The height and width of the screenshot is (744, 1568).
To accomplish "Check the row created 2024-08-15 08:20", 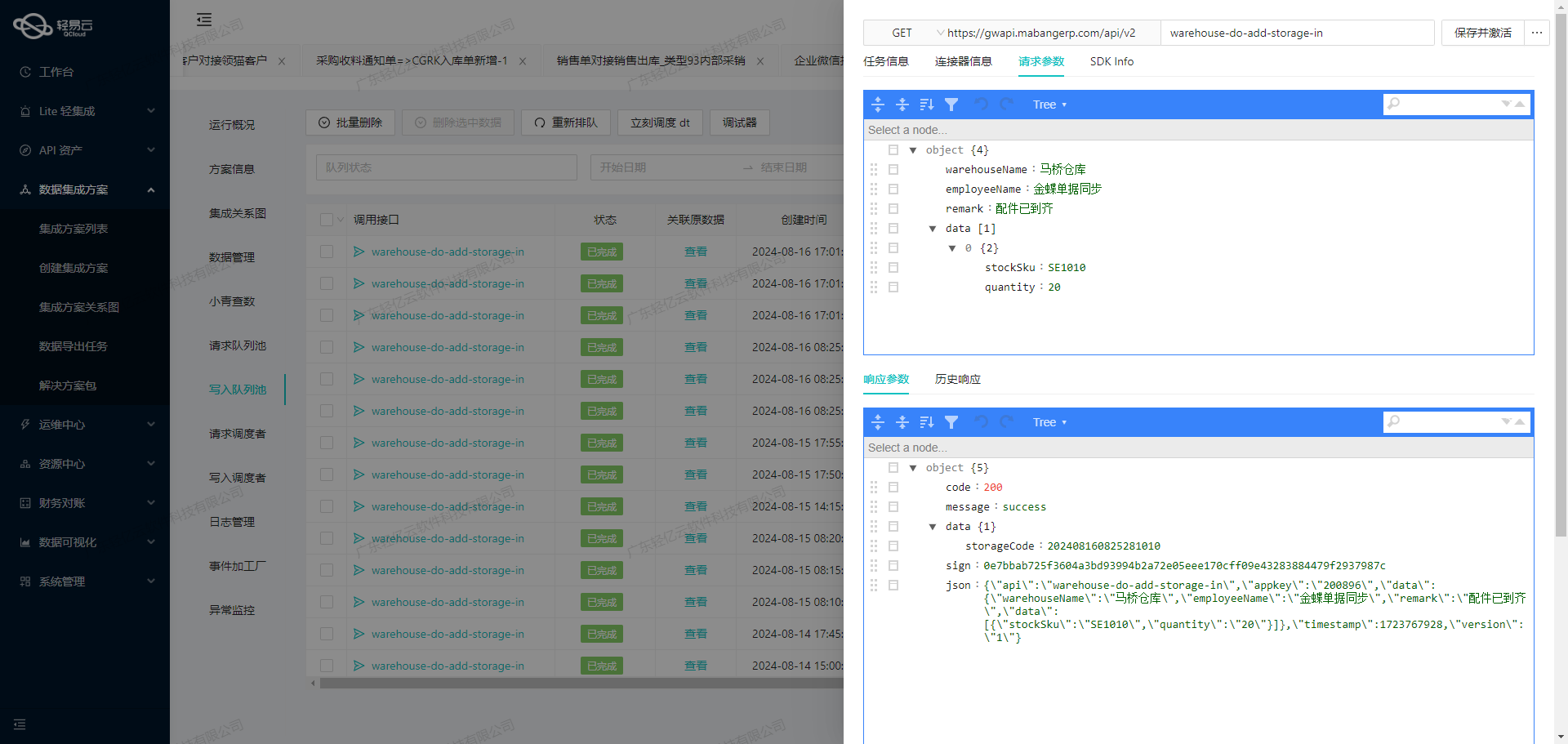I will [x=327, y=538].
